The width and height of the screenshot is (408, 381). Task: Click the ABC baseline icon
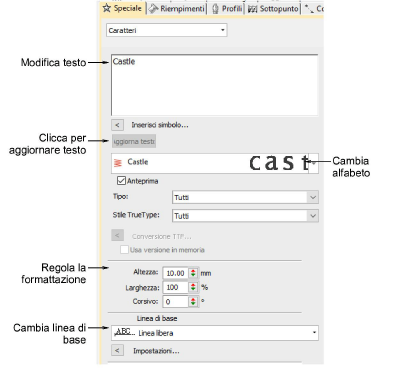pyautogui.click(x=124, y=332)
